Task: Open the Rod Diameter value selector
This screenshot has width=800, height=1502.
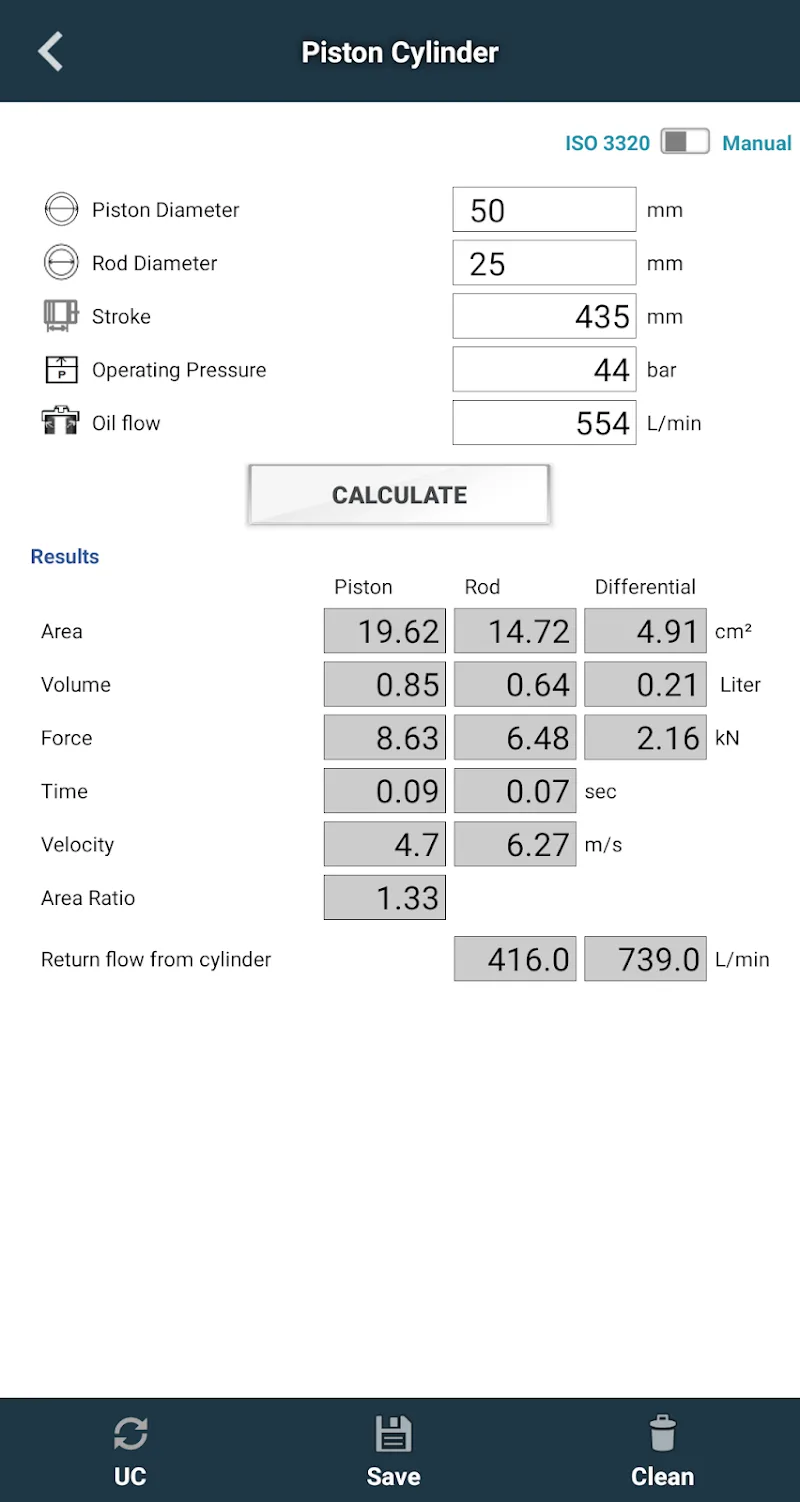Action: pyautogui.click(x=544, y=263)
